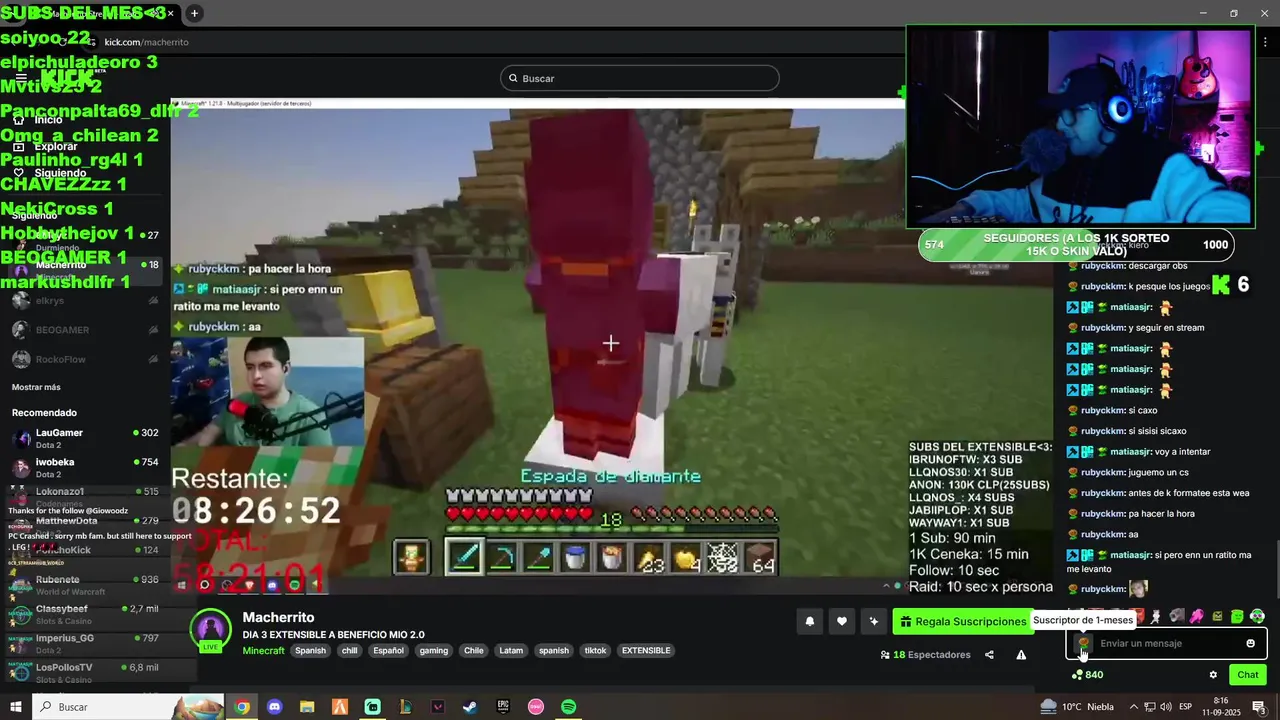
Task: Report the stream with the warning icon
Action: [x=1021, y=655]
